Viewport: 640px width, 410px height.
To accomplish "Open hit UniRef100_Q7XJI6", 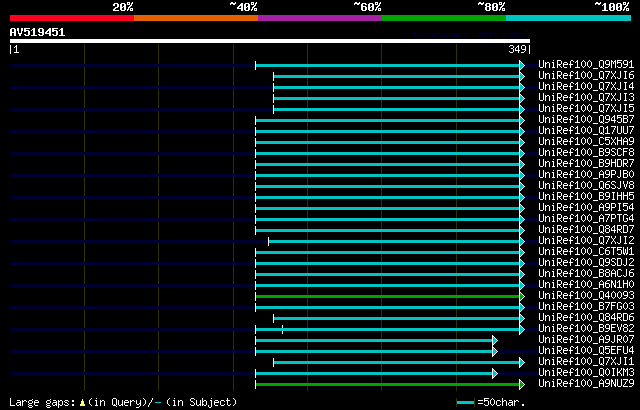I will 586,75.
